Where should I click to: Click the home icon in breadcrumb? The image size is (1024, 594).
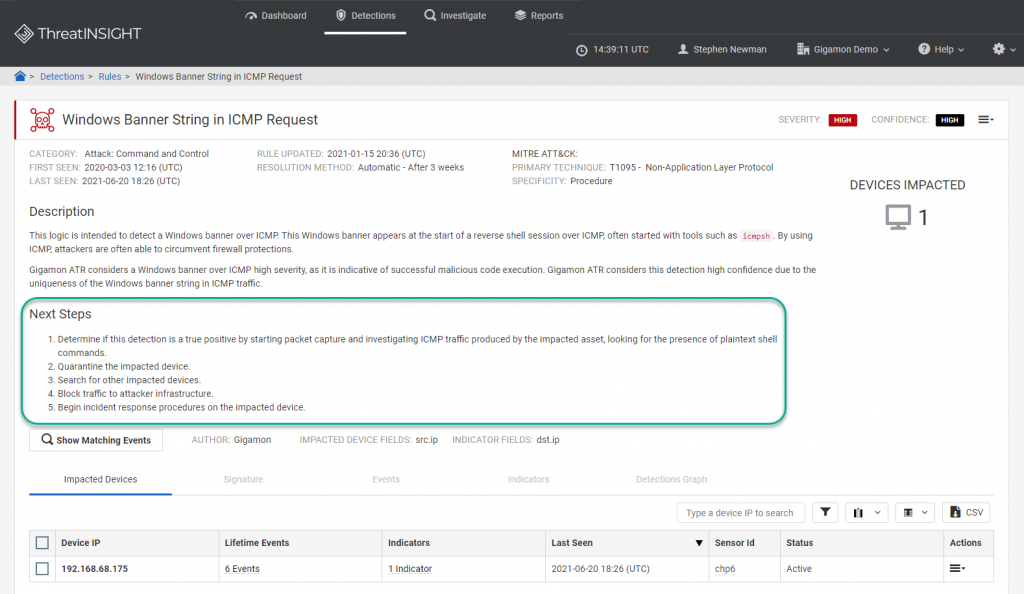tap(20, 76)
